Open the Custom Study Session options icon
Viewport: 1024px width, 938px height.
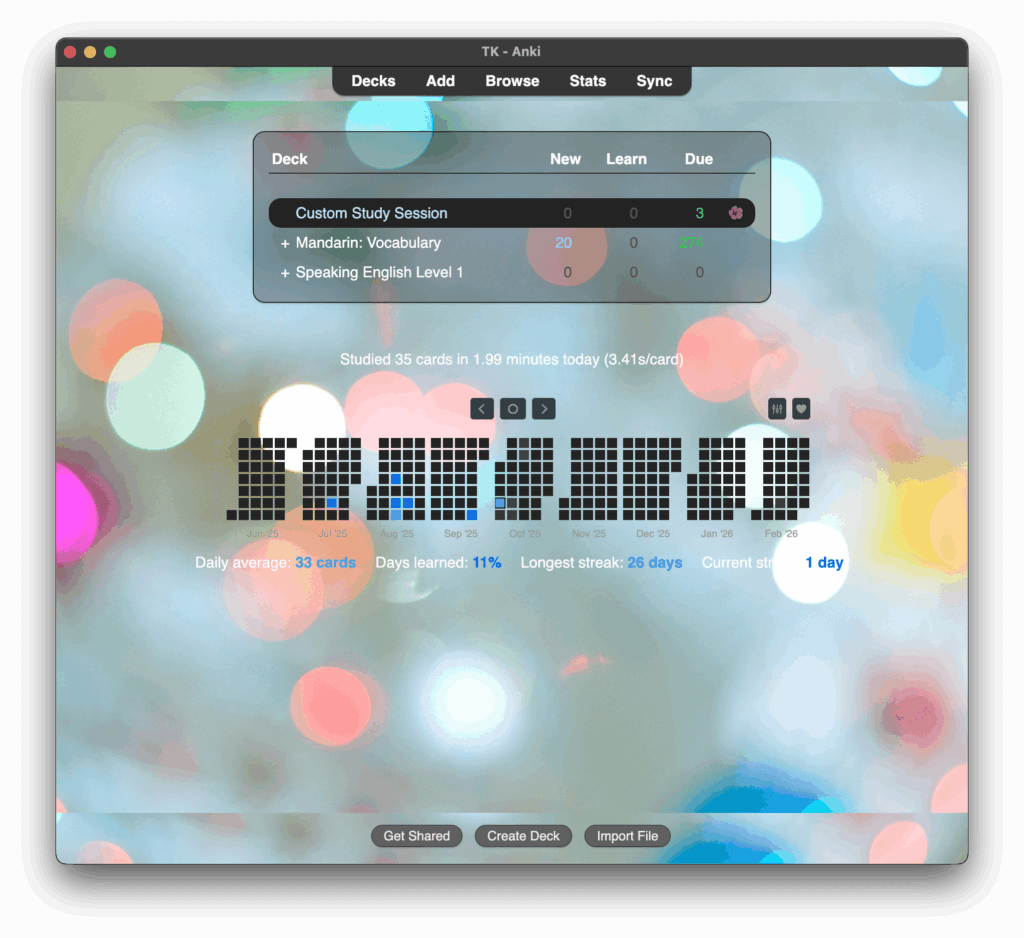click(736, 213)
